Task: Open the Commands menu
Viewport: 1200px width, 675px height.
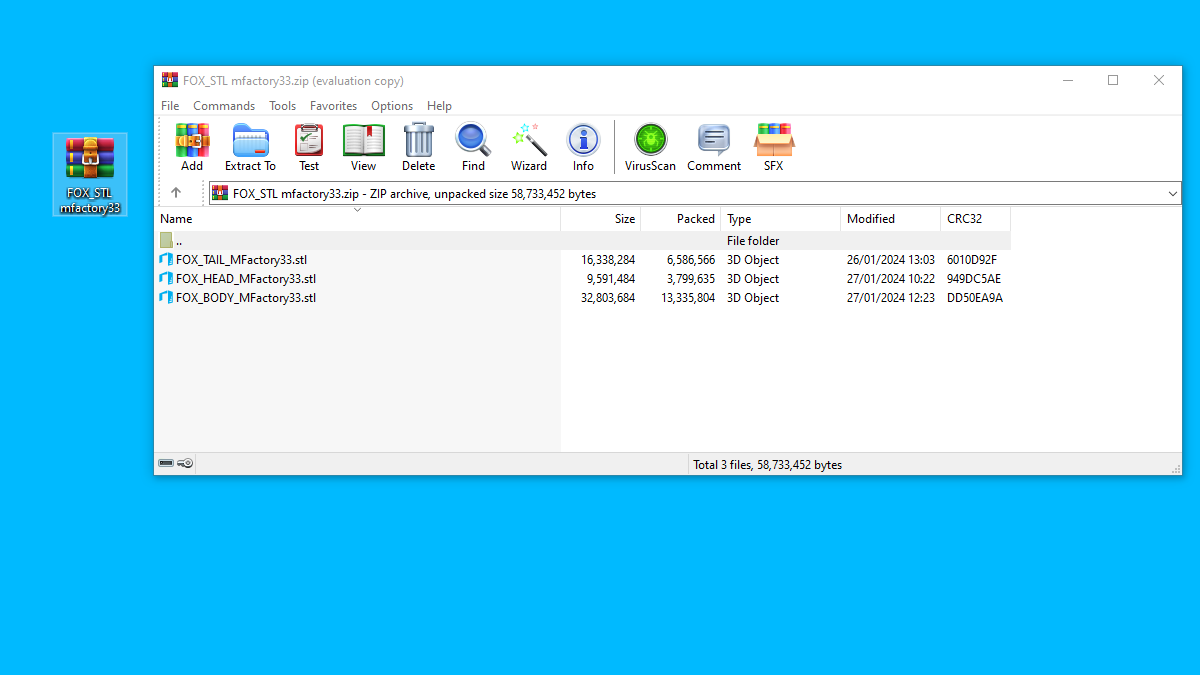Action: click(x=224, y=106)
